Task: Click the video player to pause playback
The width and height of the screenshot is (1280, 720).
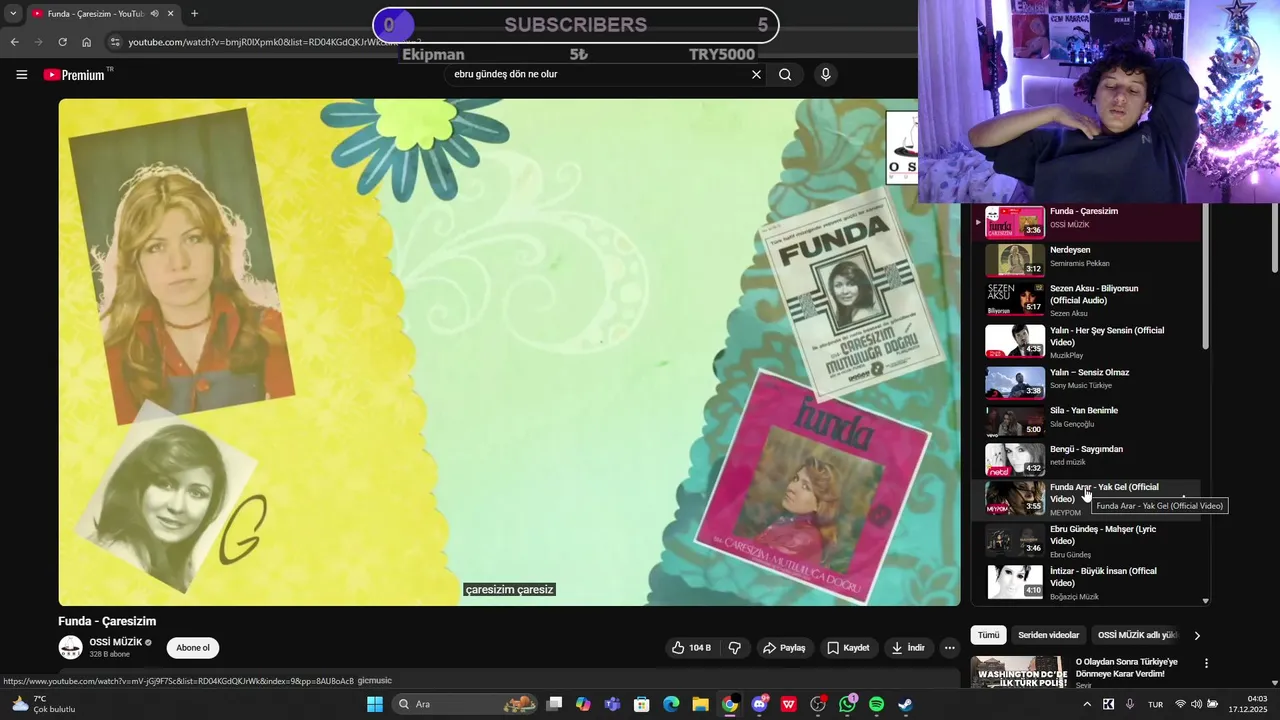Action: click(509, 352)
